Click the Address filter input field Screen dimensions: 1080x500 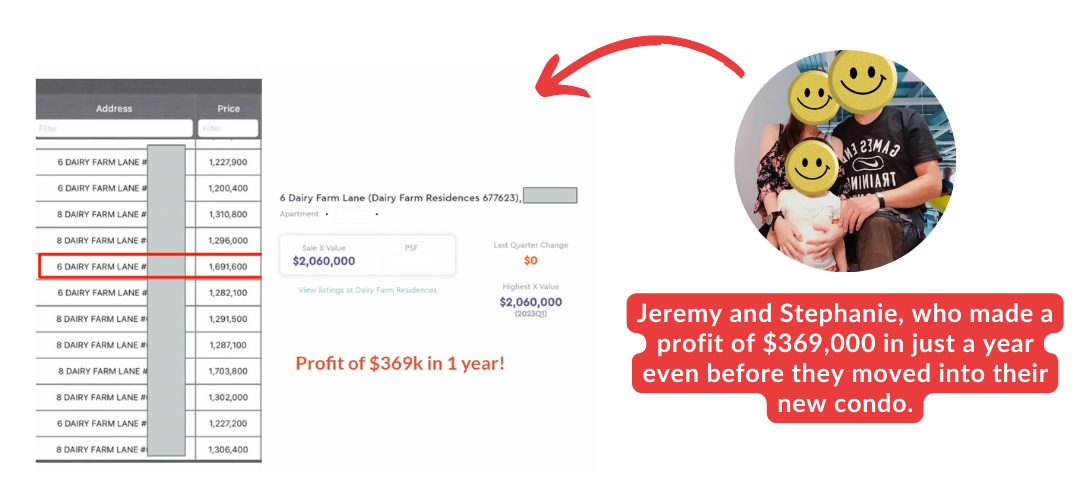pyautogui.click(x=114, y=128)
